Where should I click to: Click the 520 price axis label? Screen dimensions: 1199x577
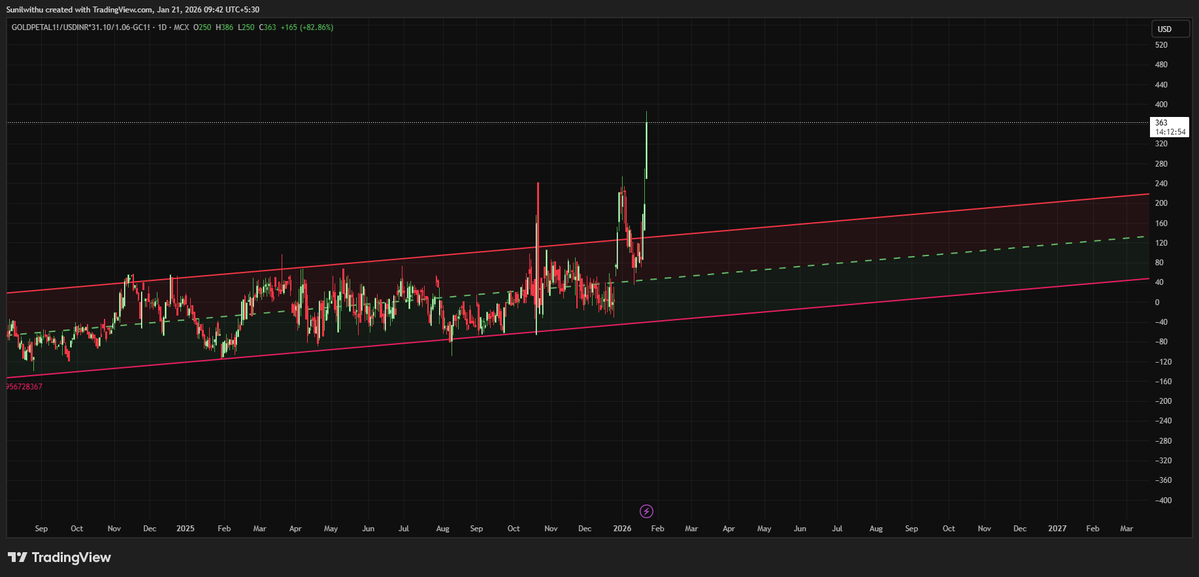click(1162, 45)
